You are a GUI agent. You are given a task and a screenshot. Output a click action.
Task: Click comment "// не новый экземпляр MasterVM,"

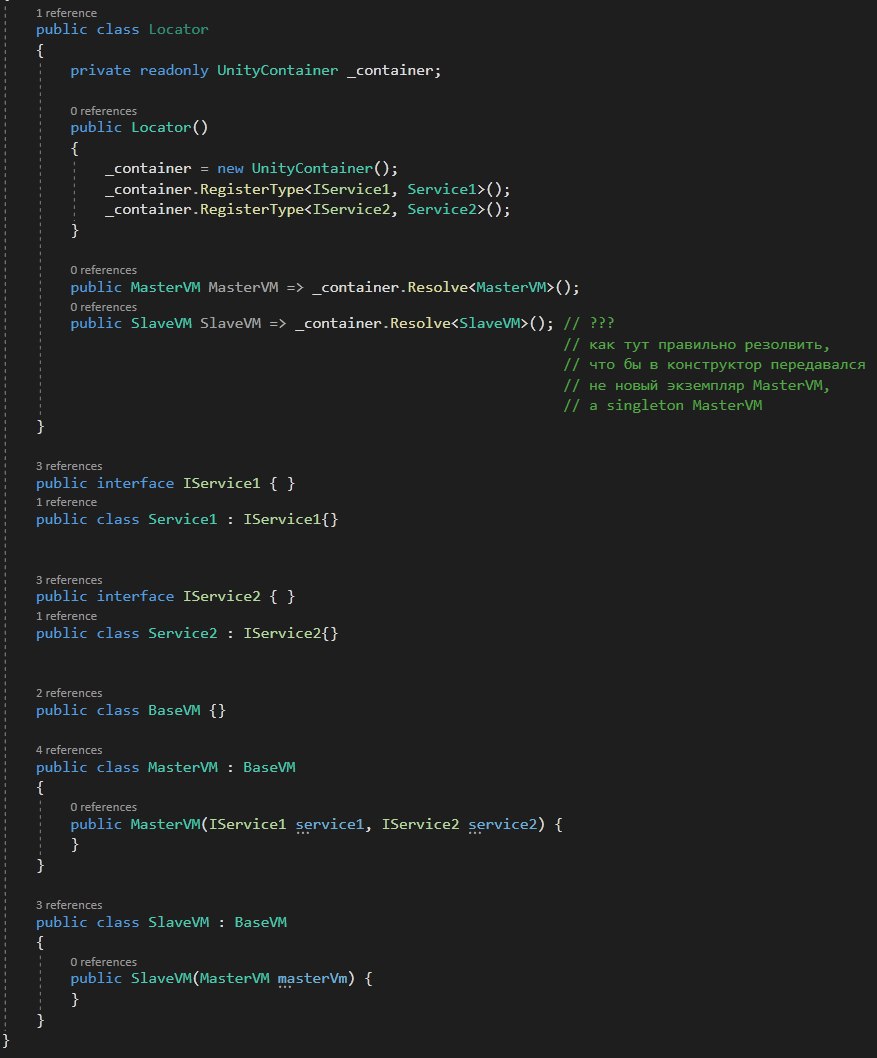coord(697,385)
